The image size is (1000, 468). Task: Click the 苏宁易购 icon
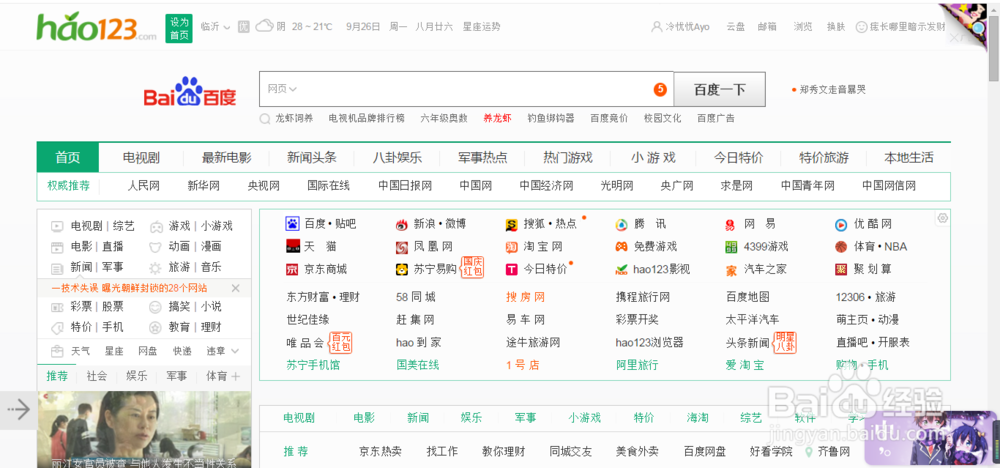pyautogui.click(x=402, y=270)
